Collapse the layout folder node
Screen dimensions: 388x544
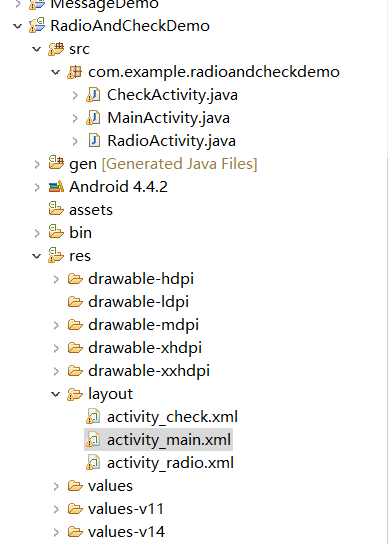(x=56, y=394)
